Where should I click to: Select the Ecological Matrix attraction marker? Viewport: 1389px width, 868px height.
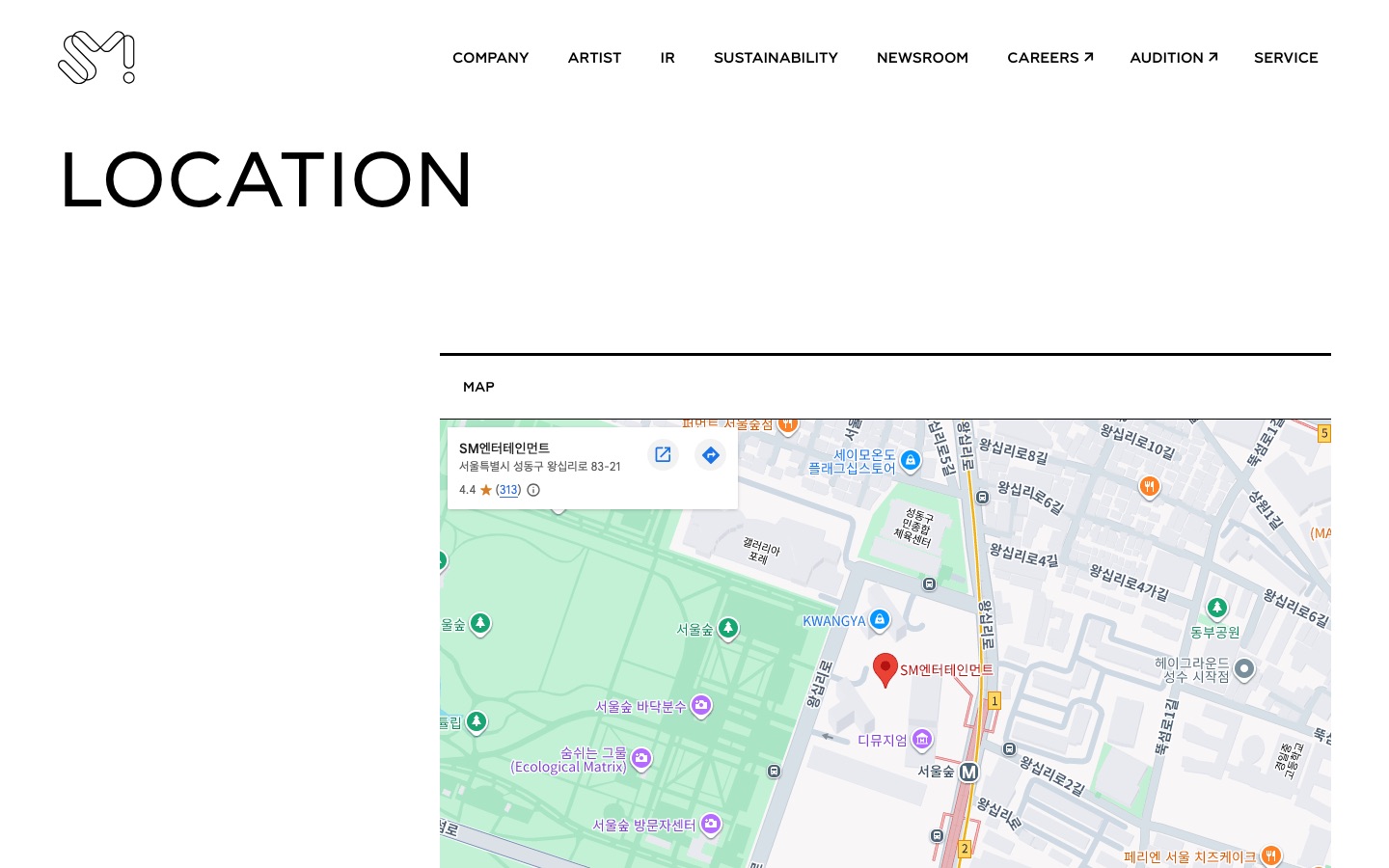641,759
